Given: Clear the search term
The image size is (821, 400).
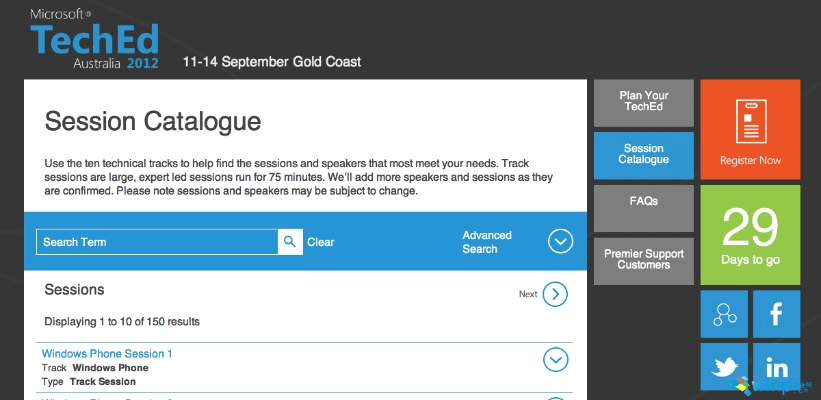Looking at the screenshot, I should pyautogui.click(x=321, y=242).
